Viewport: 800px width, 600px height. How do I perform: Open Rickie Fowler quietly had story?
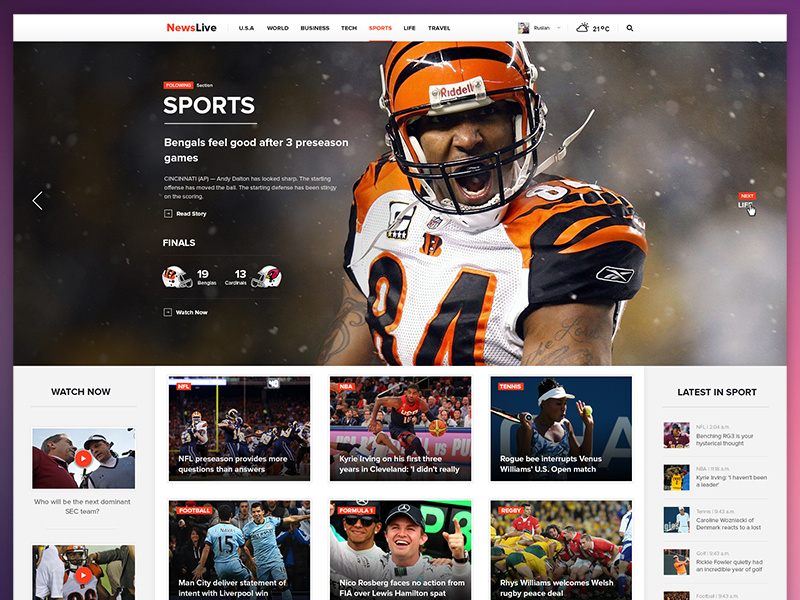(x=729, y=566)
